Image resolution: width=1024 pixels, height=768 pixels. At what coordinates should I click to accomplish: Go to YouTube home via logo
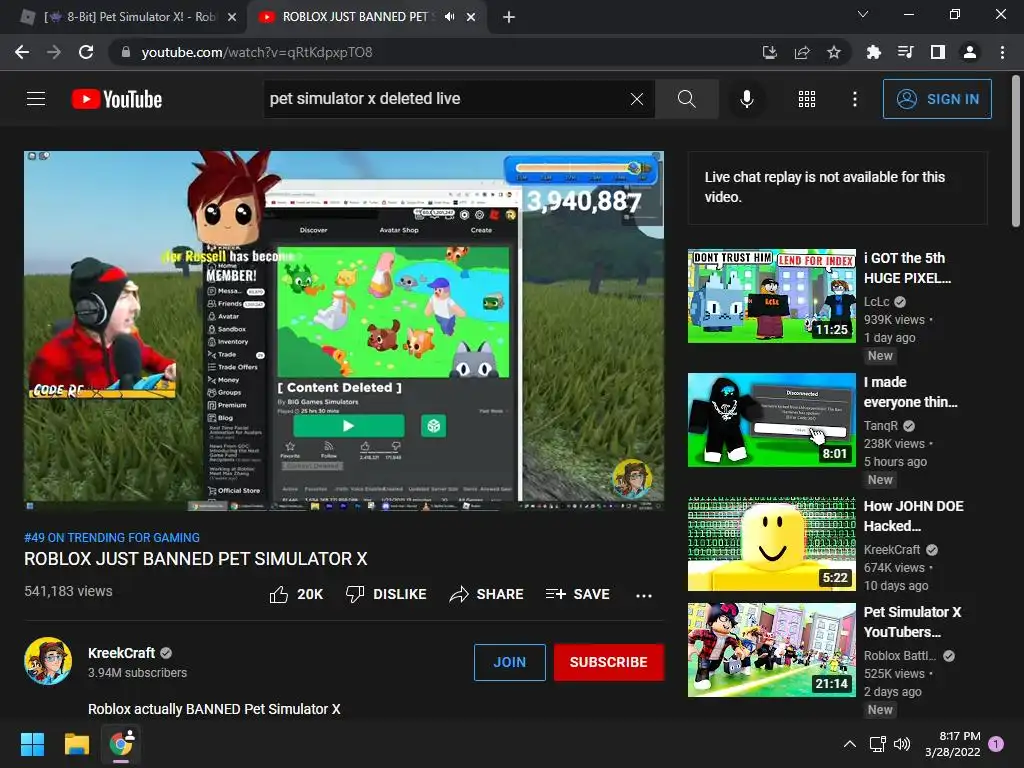(117, 99)
